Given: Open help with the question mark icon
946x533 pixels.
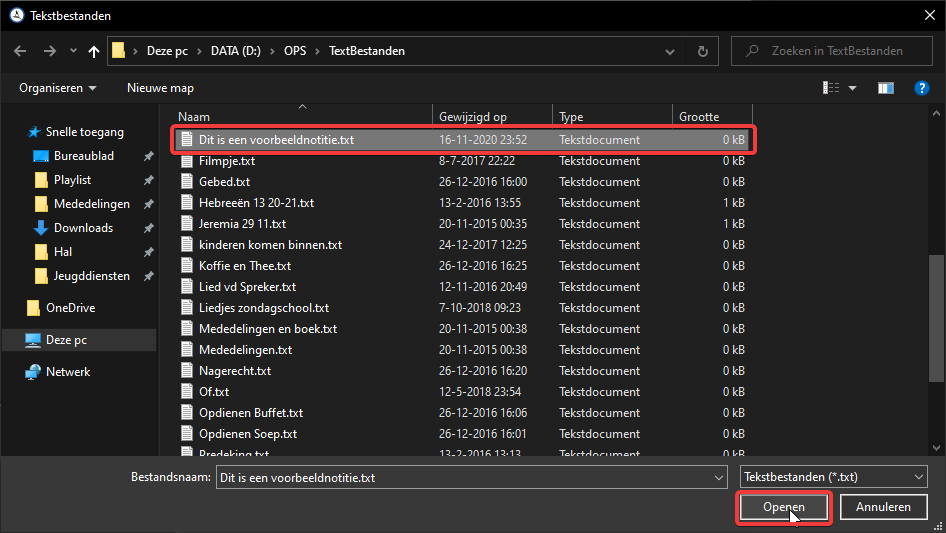Looking at the screenshot, I should tap(921, 88).
